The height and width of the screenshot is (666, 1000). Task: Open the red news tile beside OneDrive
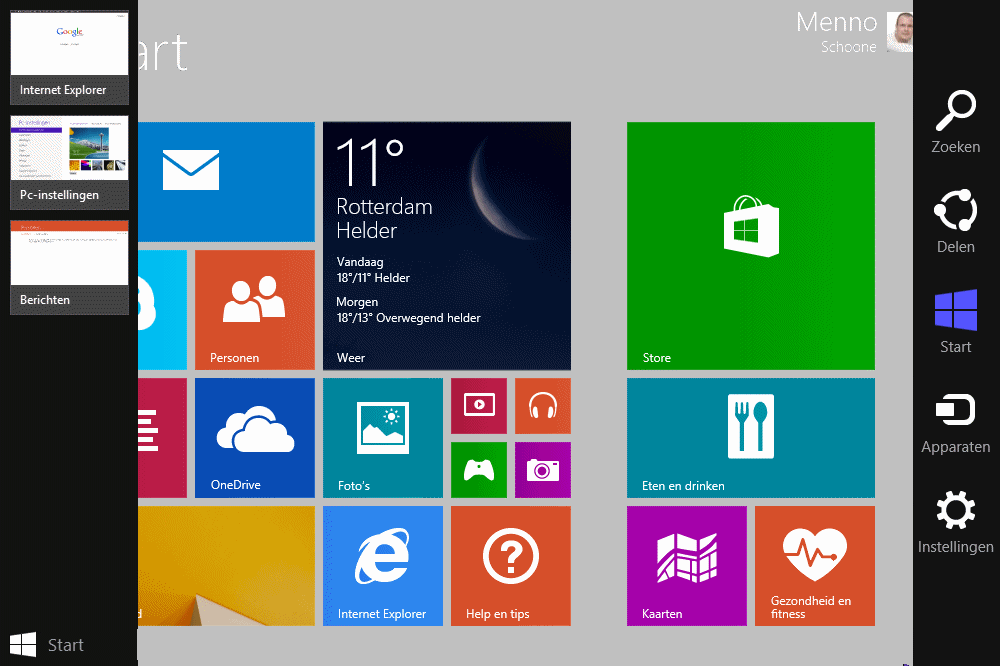(x=163, y=438)
